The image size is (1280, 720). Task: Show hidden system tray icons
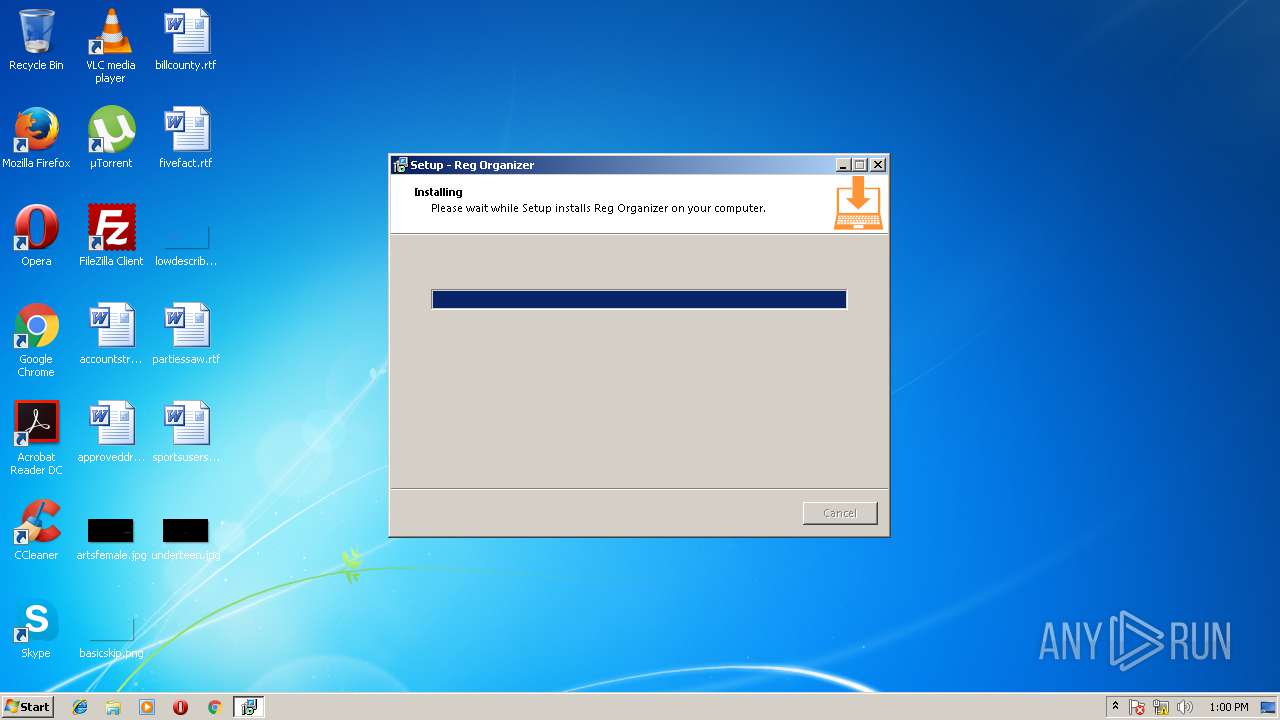click(x=1115, y=707)
